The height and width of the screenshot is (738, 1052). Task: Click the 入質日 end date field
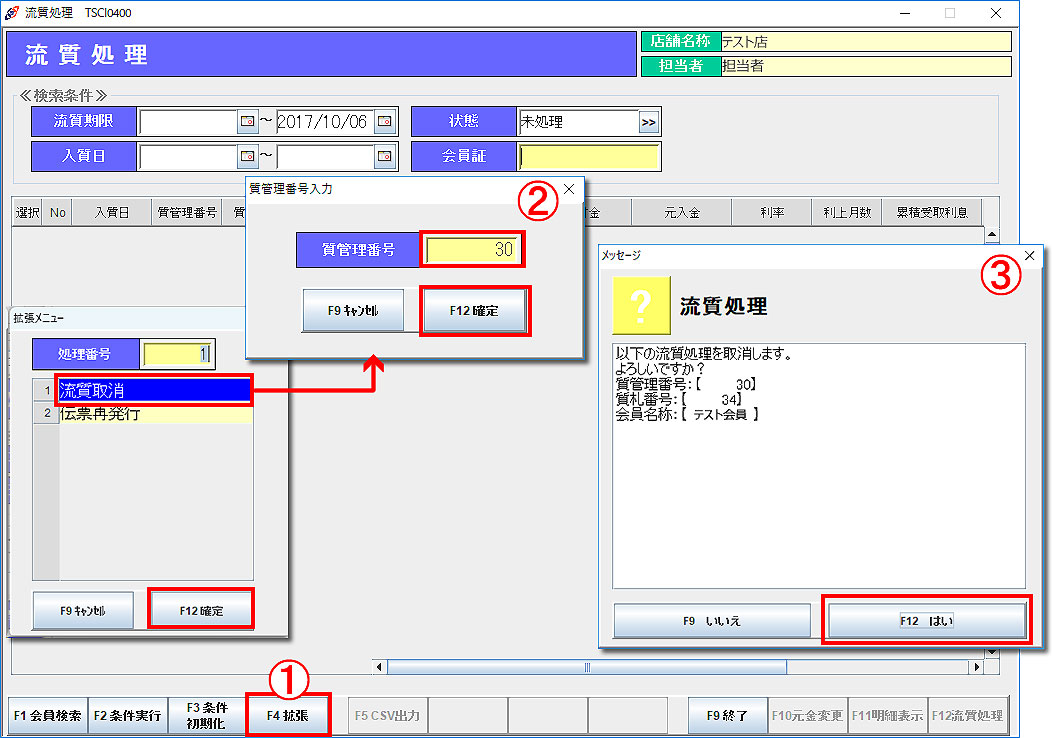click(325, 156)
